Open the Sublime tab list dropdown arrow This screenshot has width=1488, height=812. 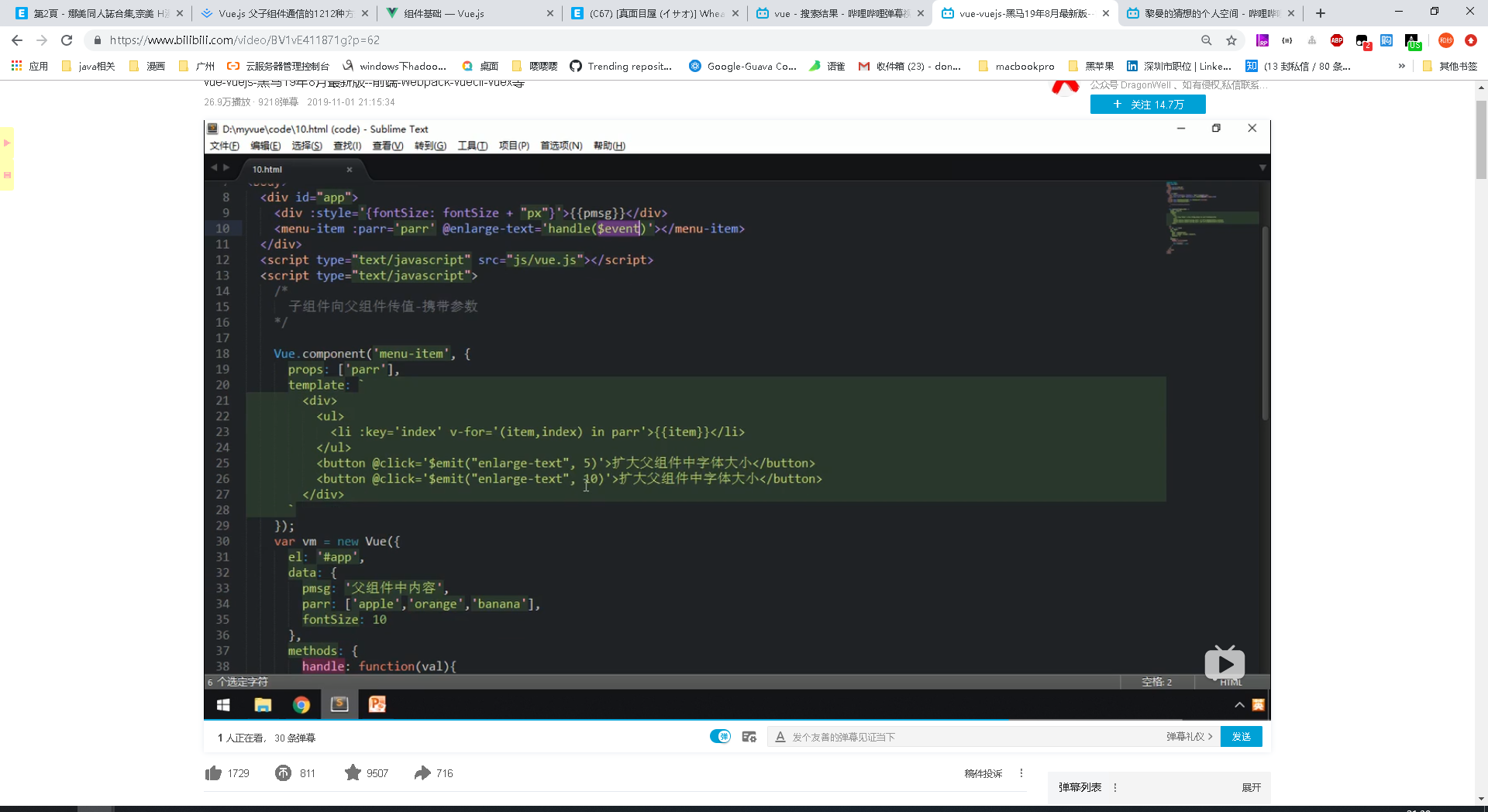[x=1262, y=167]
